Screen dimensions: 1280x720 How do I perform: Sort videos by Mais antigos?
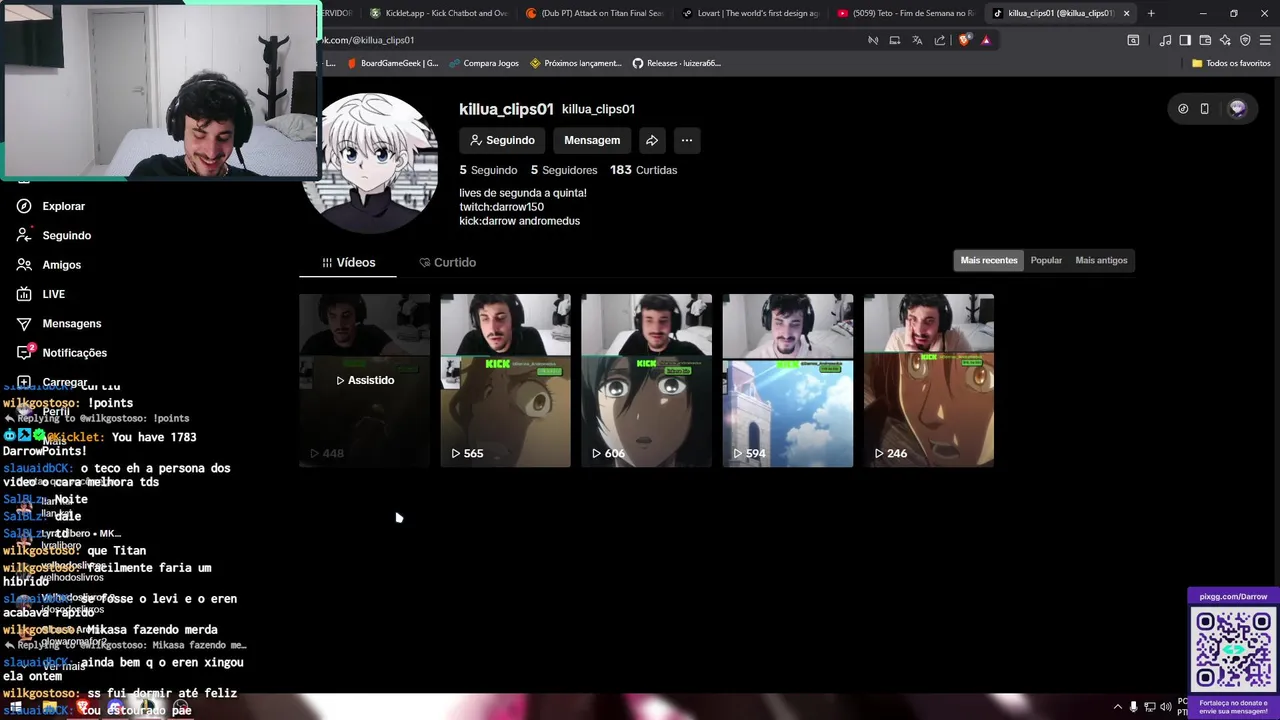pyautogui.click(x=1101, y=260)
